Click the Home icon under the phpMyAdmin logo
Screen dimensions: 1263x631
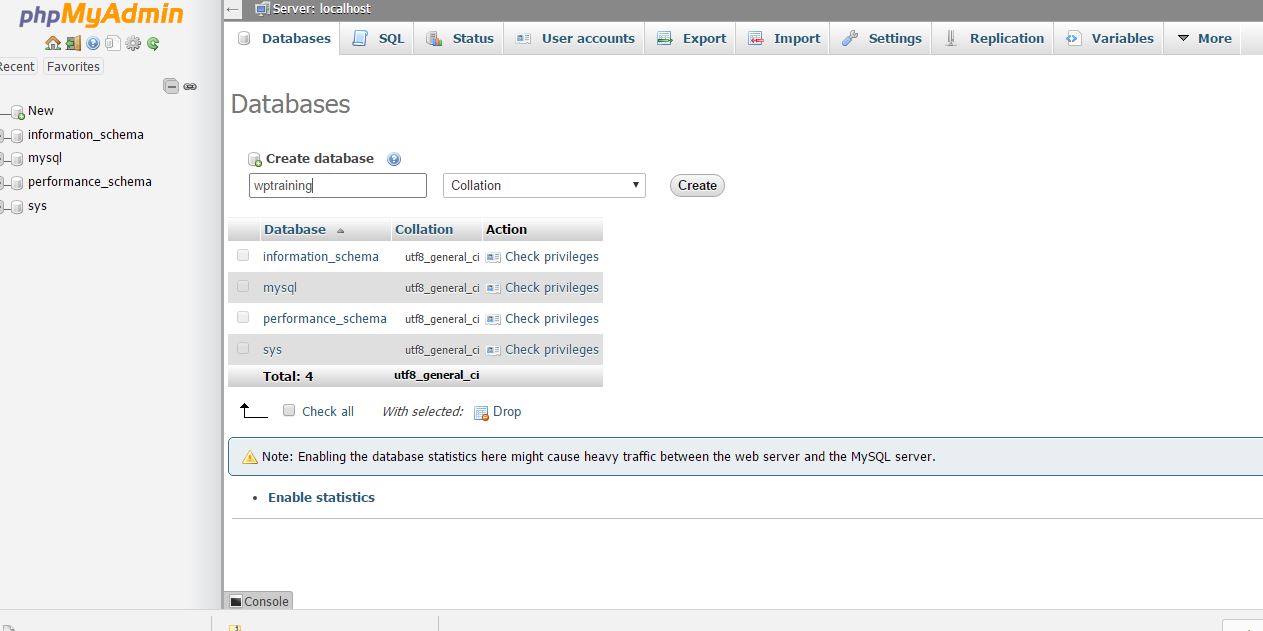(x=53, y=43)
